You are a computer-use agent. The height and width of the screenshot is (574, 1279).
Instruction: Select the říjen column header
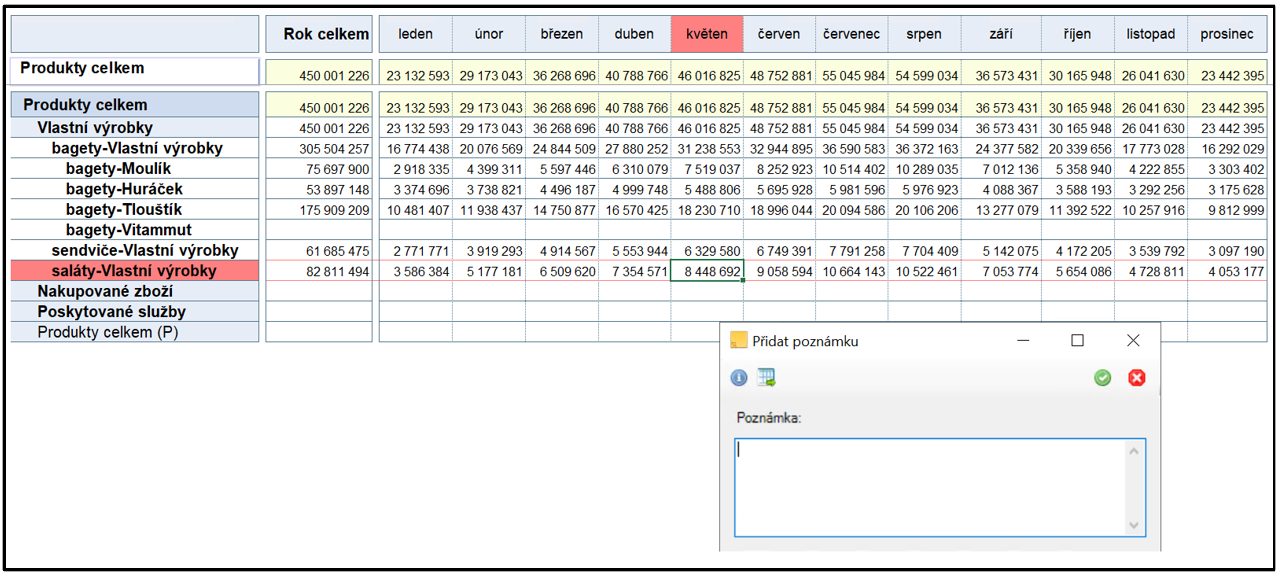click(x=1078, y=34)
